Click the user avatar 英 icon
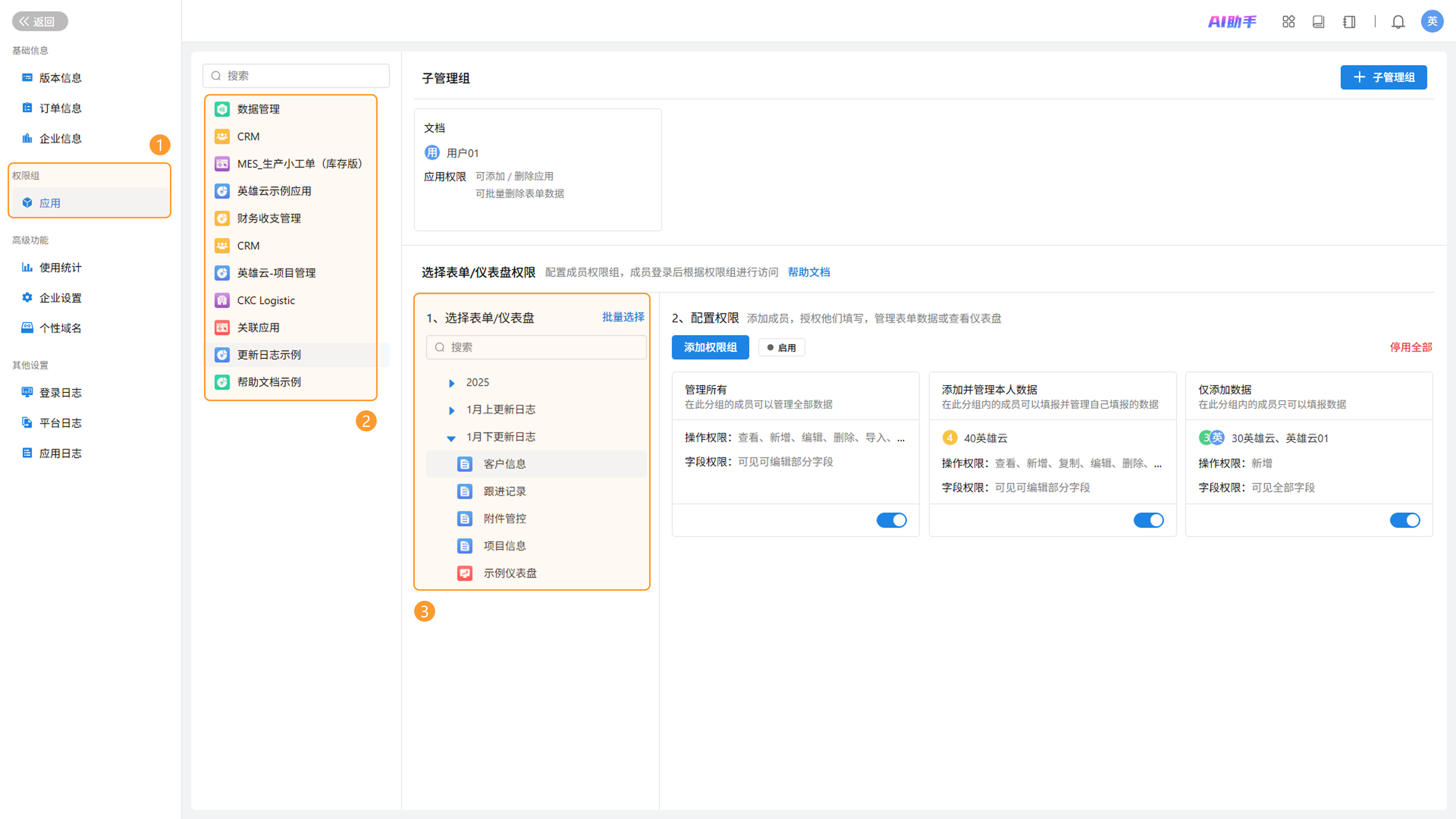The width and height of the screenshot is (1456, 819). tap(1432, 22)
